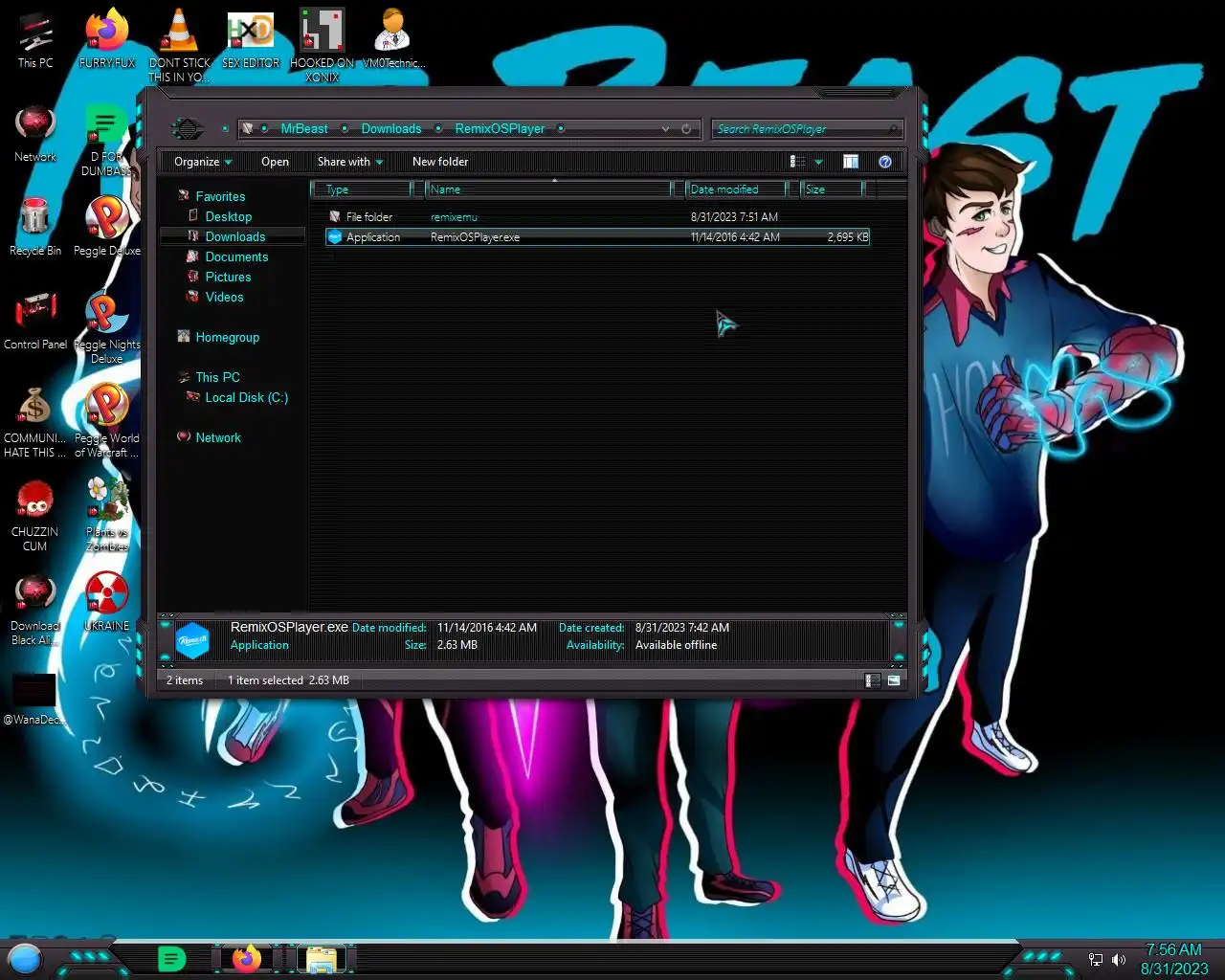Expand the Downloads breadcrumb arrow

pyautogui.click(x=438, y=128)
